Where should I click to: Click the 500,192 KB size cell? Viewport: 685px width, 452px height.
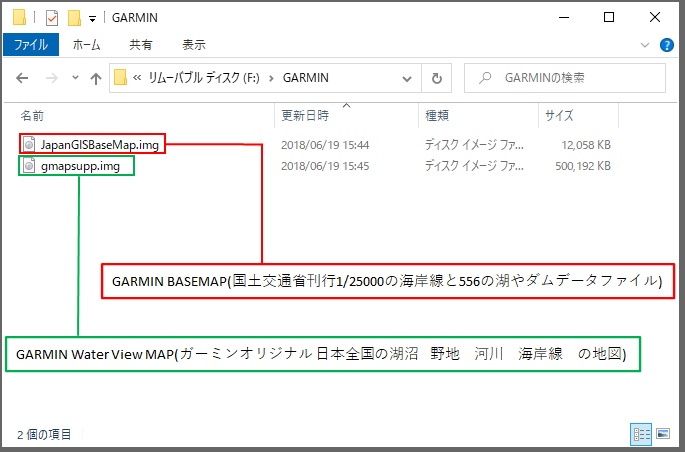[583, 166]
